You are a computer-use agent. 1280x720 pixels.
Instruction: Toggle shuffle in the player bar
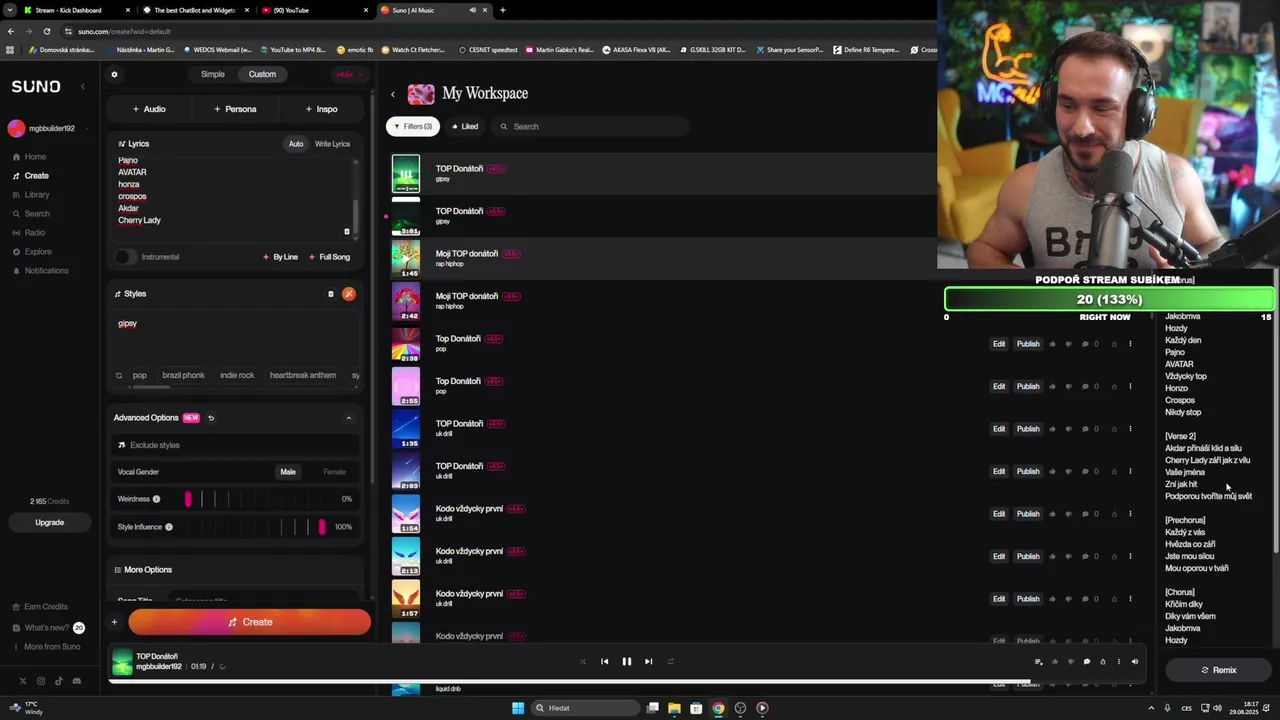point(583,661)
